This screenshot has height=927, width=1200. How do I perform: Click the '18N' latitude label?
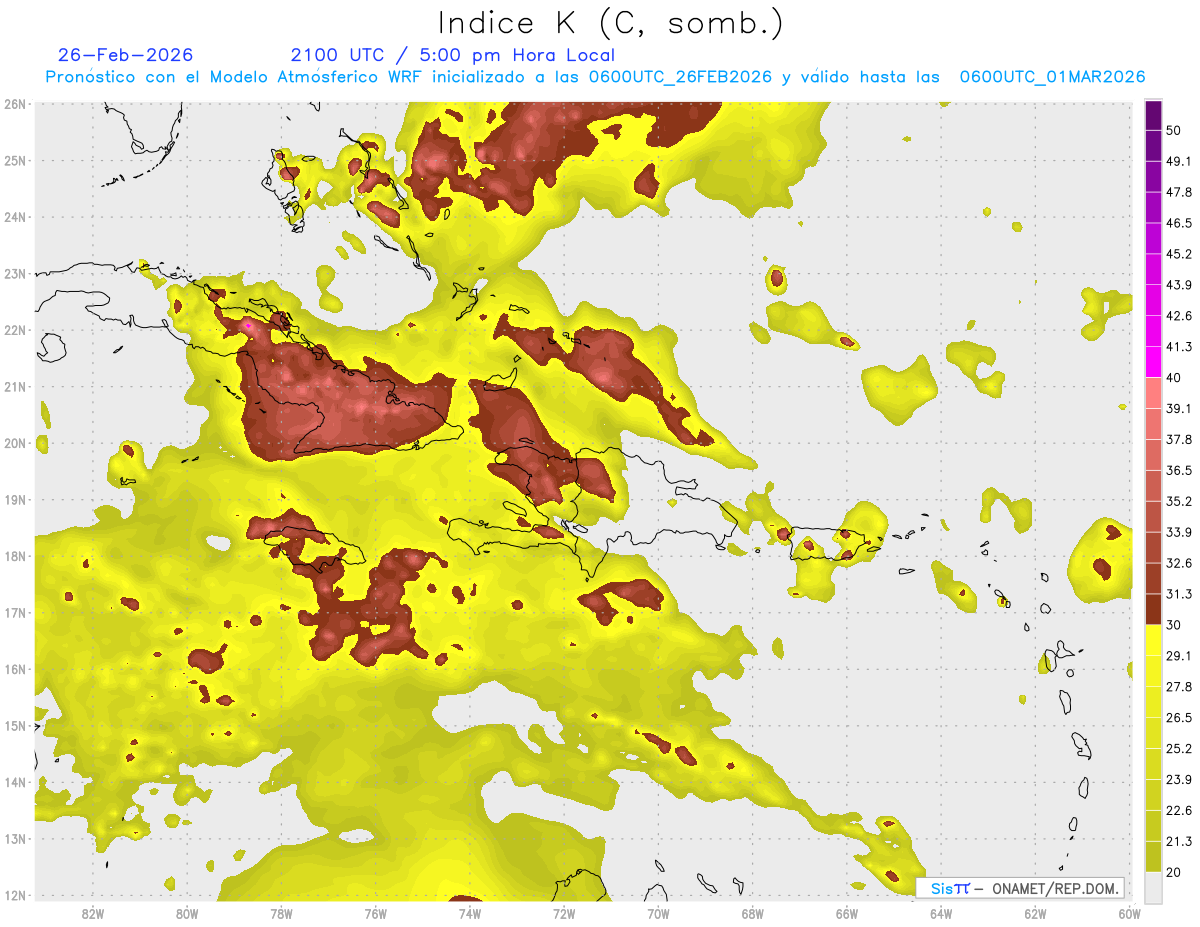[15, 556]
